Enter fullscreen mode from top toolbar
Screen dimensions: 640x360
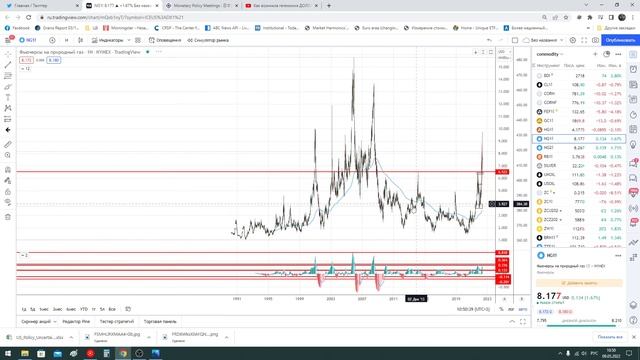tap(584, 40)
